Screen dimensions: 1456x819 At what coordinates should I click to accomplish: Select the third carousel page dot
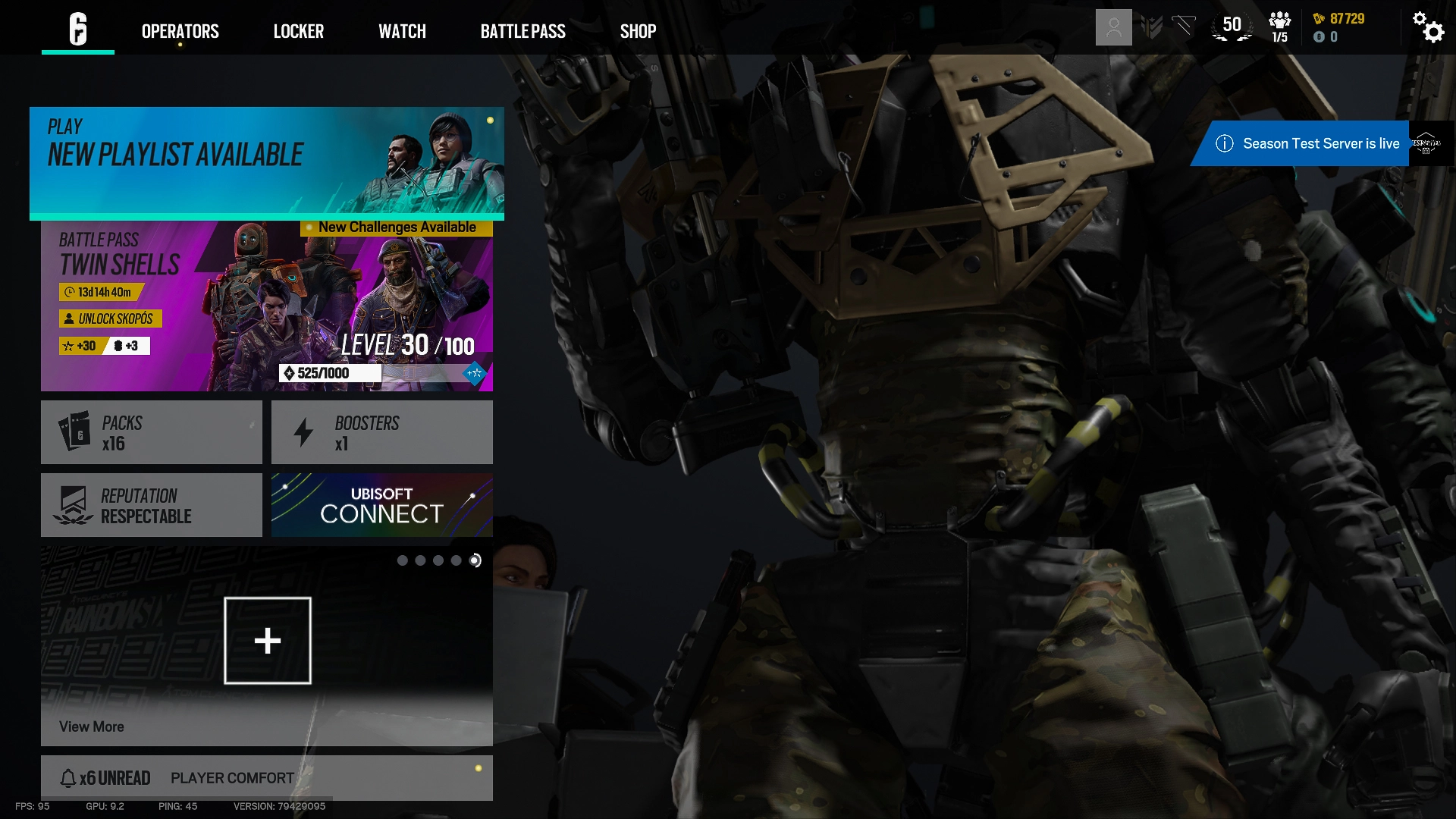pos(438,560)
